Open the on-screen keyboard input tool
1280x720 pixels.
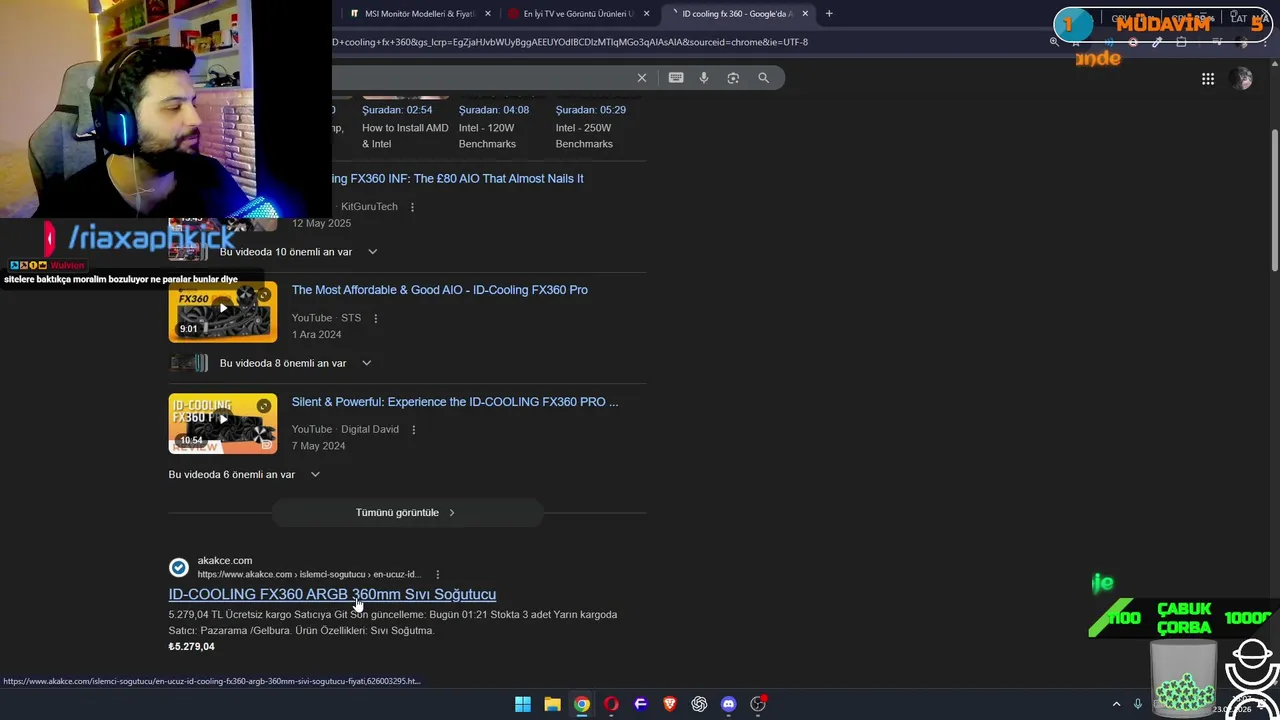(676, 78)
